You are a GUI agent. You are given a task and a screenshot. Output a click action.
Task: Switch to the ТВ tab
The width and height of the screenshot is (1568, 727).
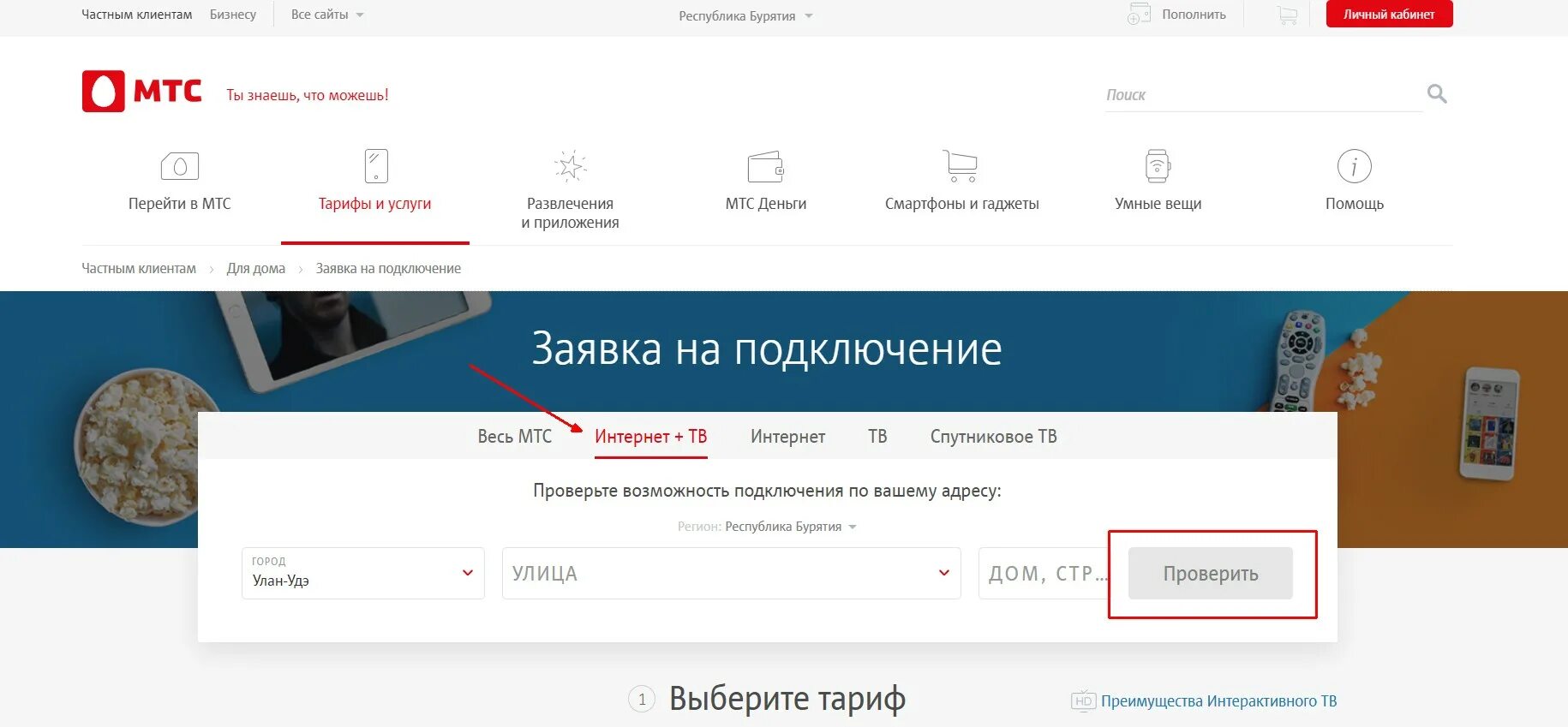[877, 437]
